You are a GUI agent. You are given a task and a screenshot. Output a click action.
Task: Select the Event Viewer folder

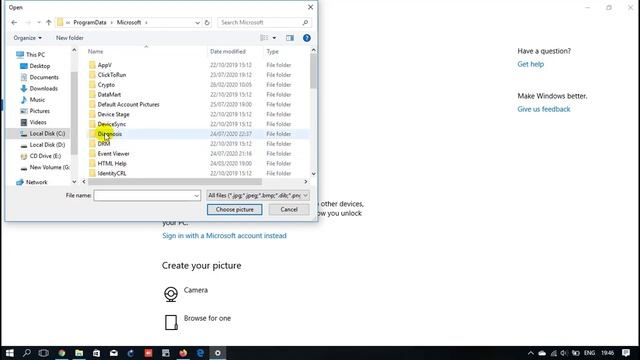coord(113,154)
